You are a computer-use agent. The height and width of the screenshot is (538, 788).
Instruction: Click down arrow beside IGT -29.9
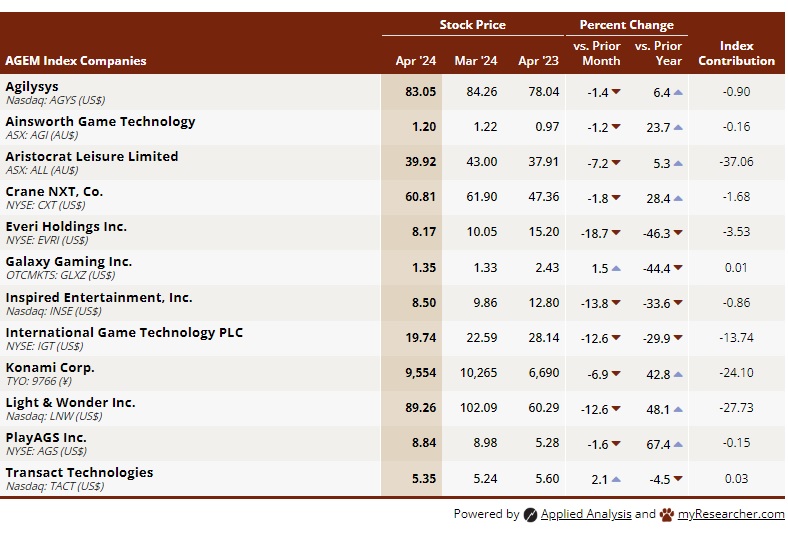click(x=678, y=338)
